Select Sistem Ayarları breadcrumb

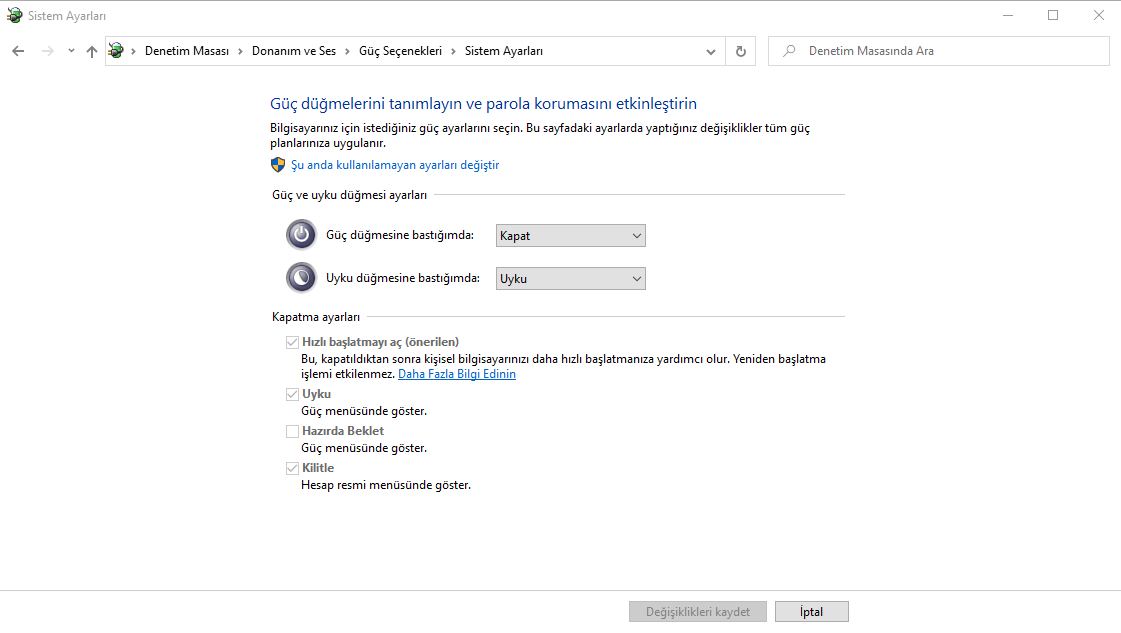[503, 51]
